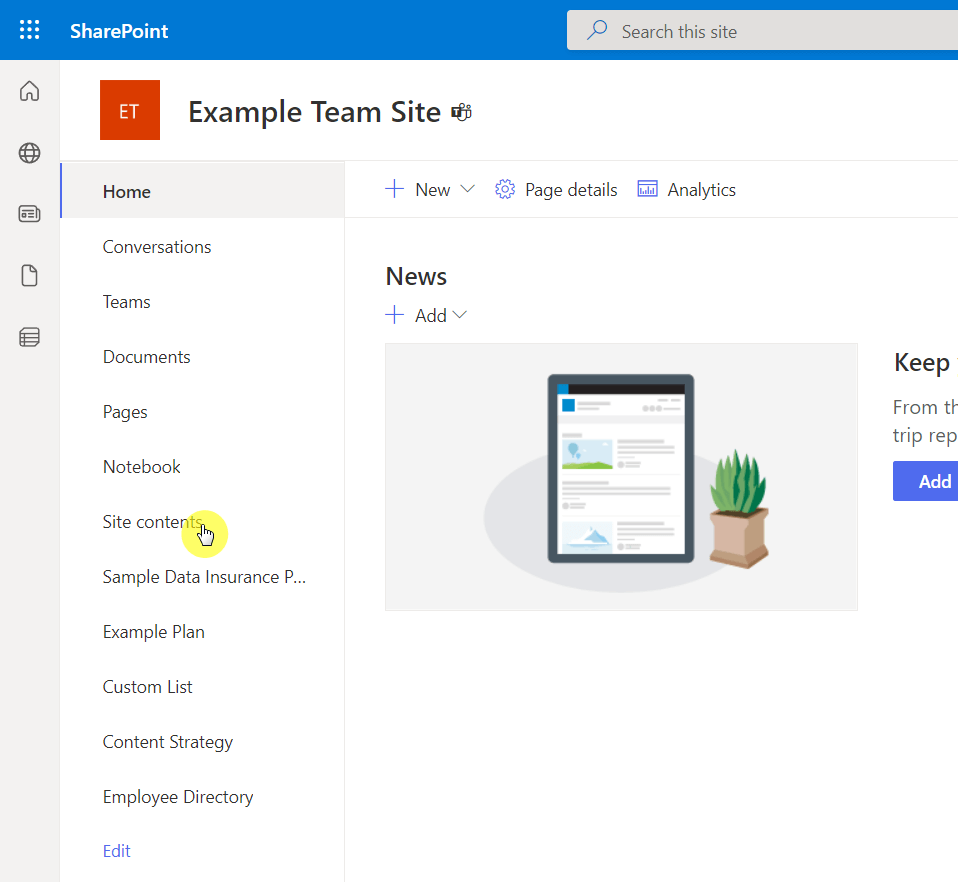Click the blue Add button
The height and width of the screenshot is (882, 958).
tap(925, 481)
